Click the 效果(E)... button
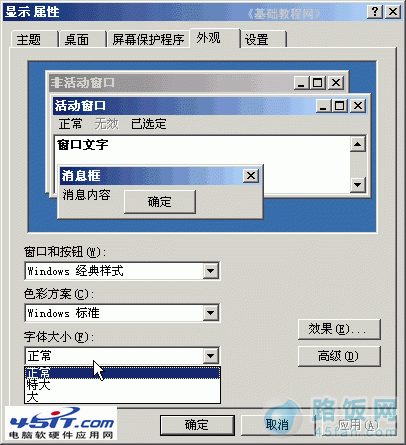 339,329
